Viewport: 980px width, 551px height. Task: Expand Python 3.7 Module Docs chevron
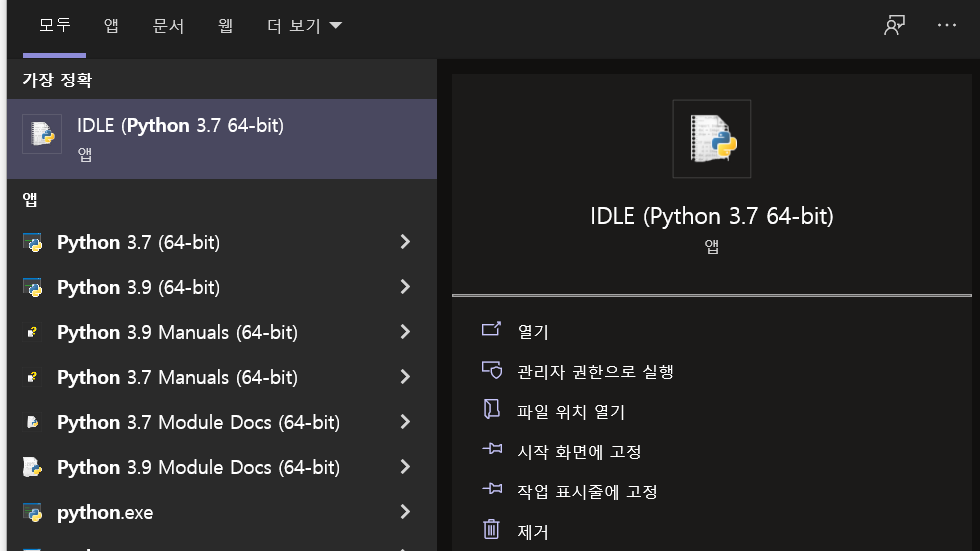click(x=405, y=422)
